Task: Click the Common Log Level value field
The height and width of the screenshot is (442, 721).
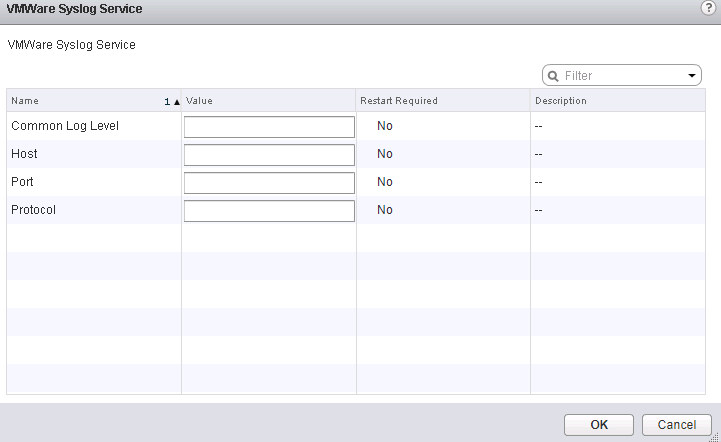Action: point(269,127)
